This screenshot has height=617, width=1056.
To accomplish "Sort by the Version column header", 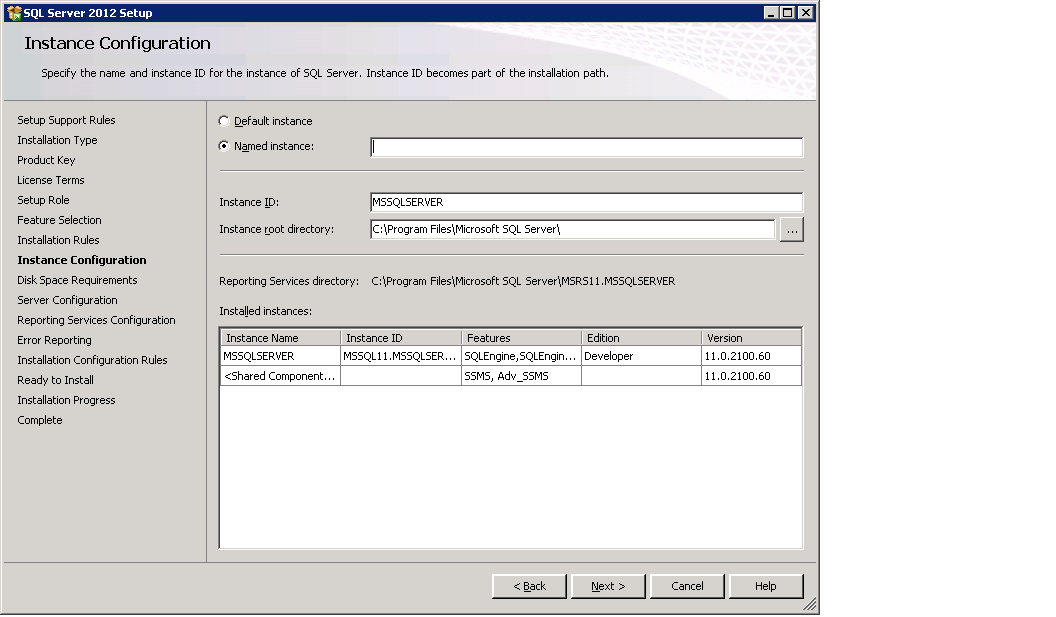I will coord(723,337).
